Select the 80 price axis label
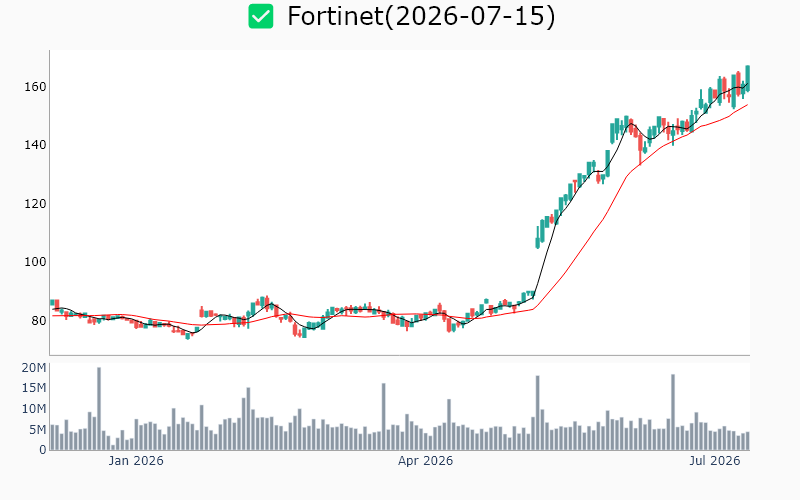This screenshot has height=500, width=800. tap(39, 320)
